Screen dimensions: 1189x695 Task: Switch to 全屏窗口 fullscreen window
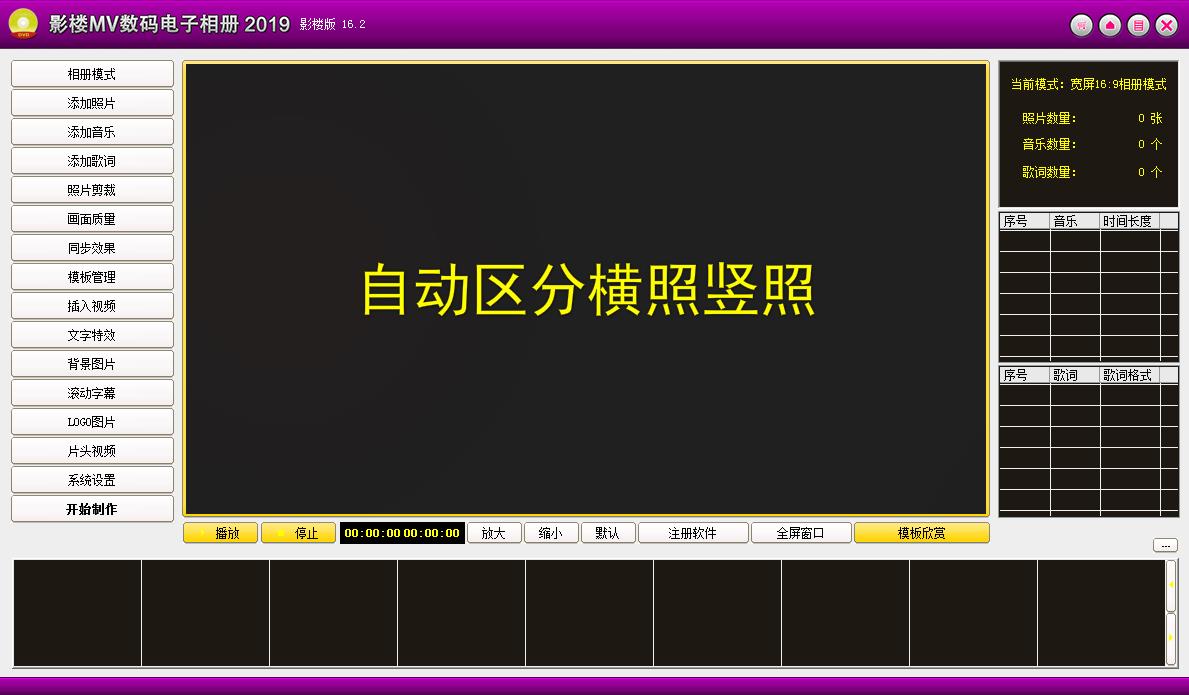801,533
